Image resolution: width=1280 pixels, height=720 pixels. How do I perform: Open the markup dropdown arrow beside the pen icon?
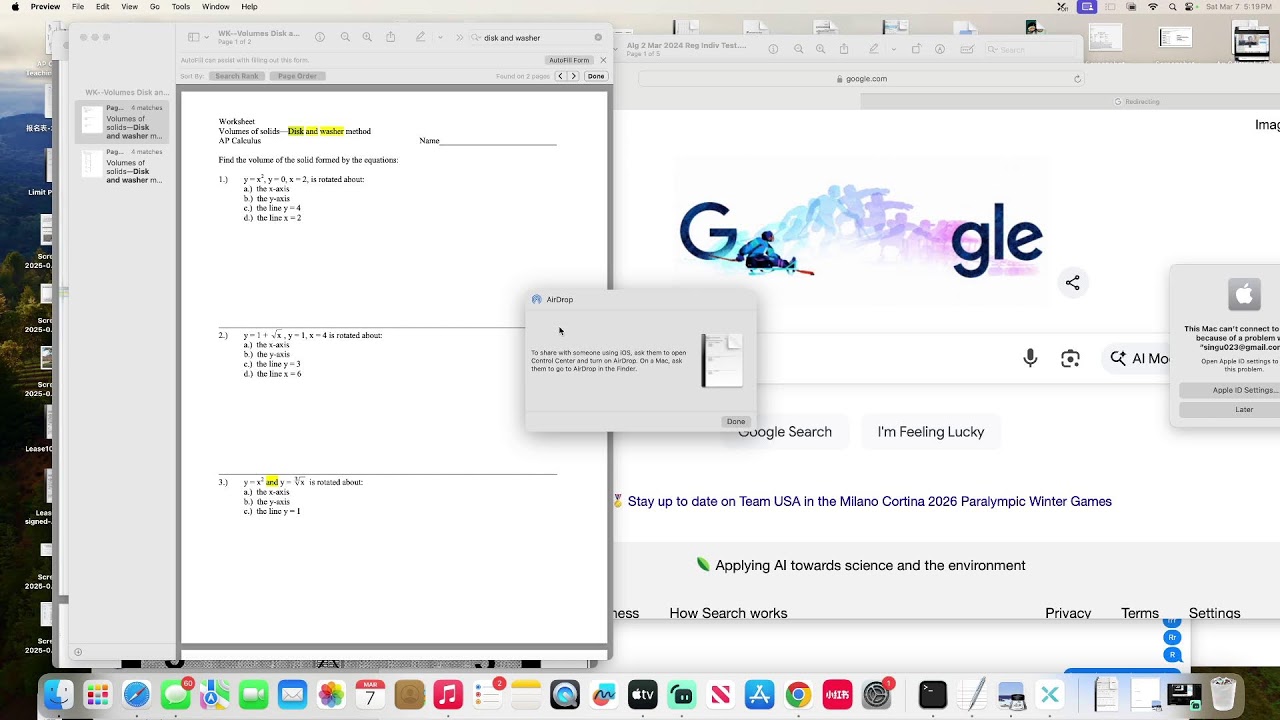[x=440, y=38]
